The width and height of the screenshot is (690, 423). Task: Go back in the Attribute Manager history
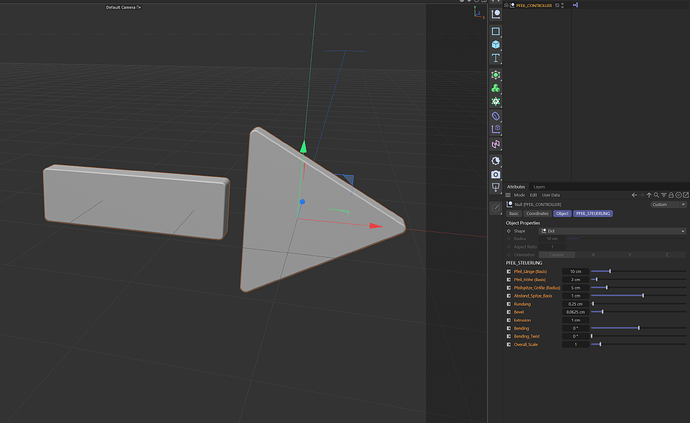634,195
